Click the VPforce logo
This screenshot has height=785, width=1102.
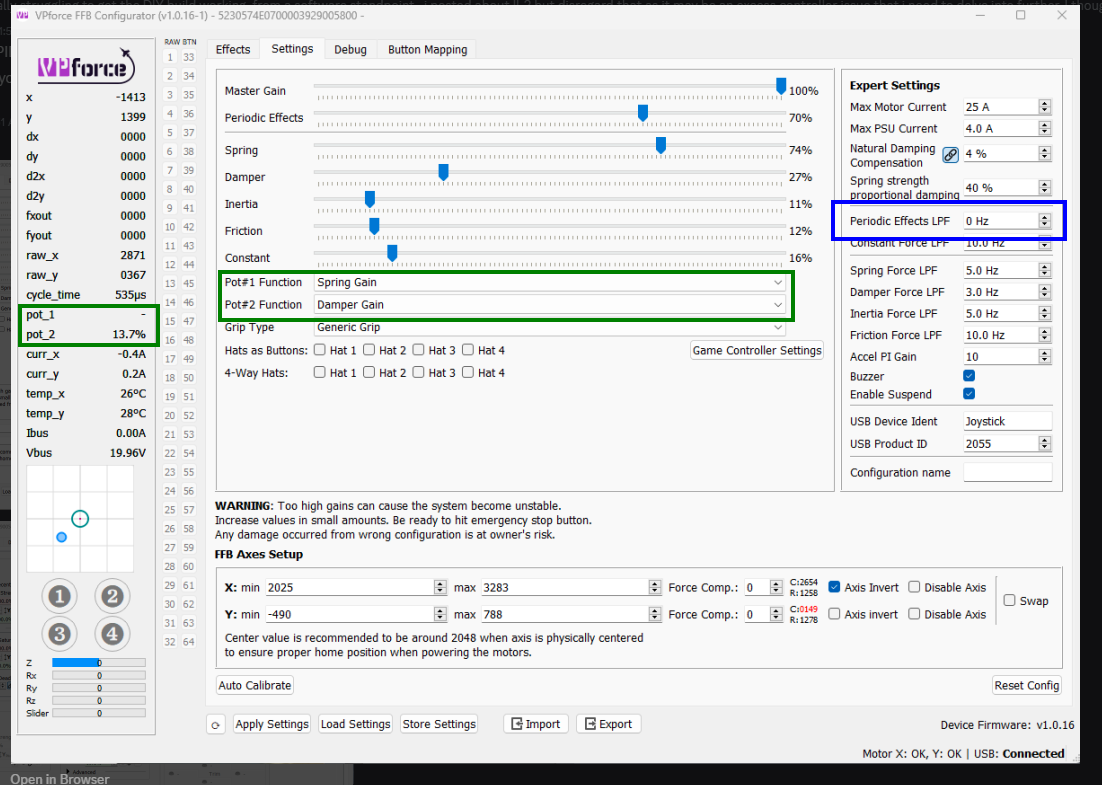86,67
